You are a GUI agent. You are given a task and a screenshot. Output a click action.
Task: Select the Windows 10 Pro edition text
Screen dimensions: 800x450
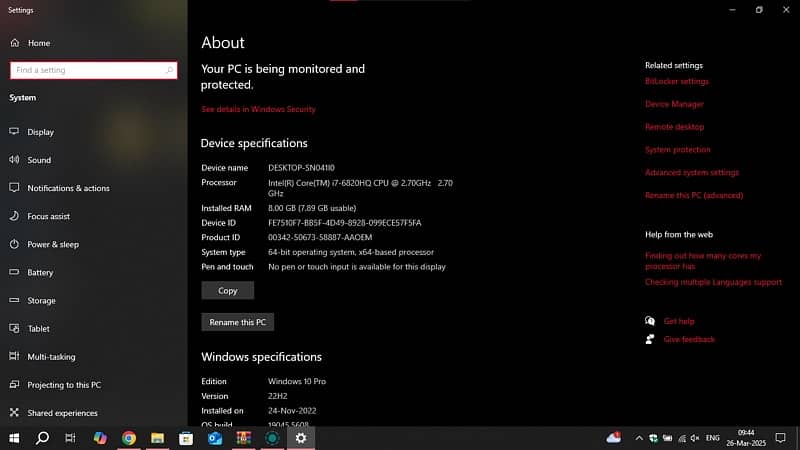coord(296,381)
